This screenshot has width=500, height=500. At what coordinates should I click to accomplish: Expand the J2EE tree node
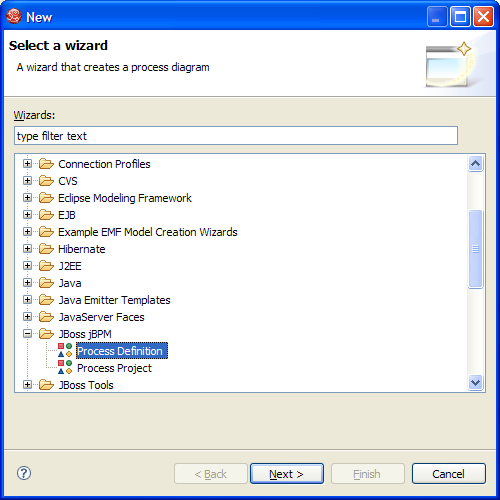28,266
